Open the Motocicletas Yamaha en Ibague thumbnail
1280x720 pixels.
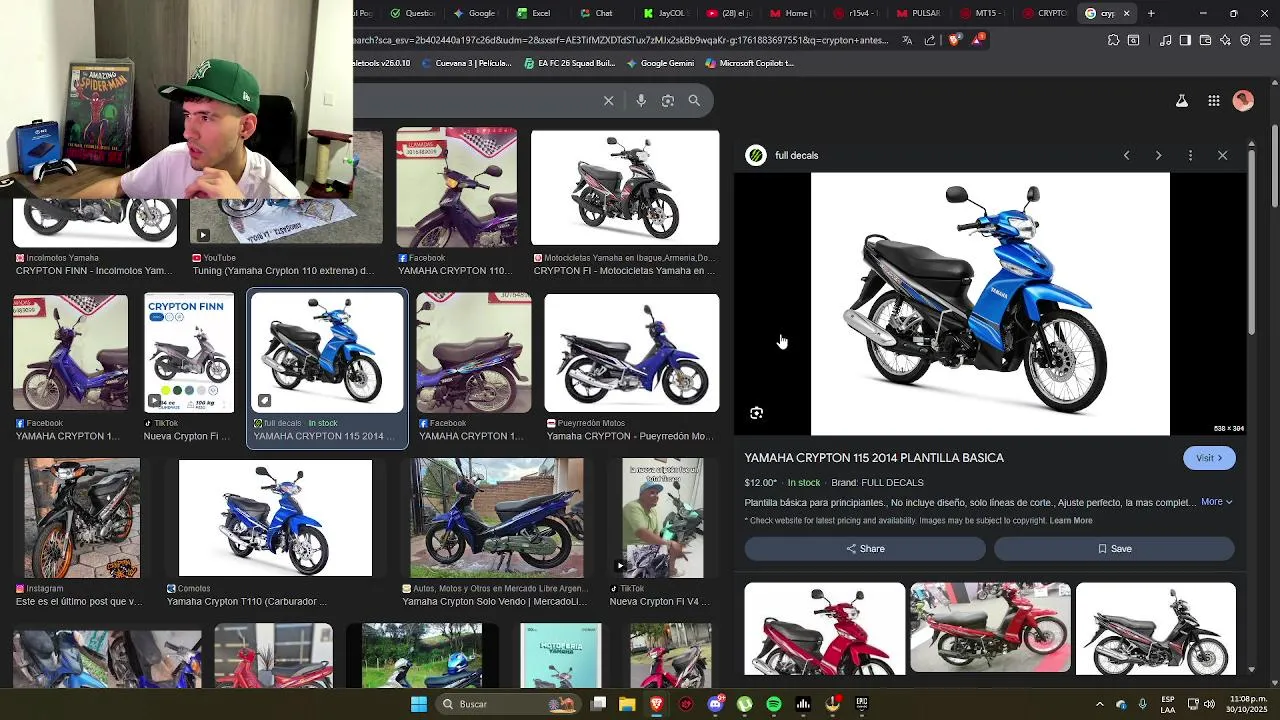(625, 187)
